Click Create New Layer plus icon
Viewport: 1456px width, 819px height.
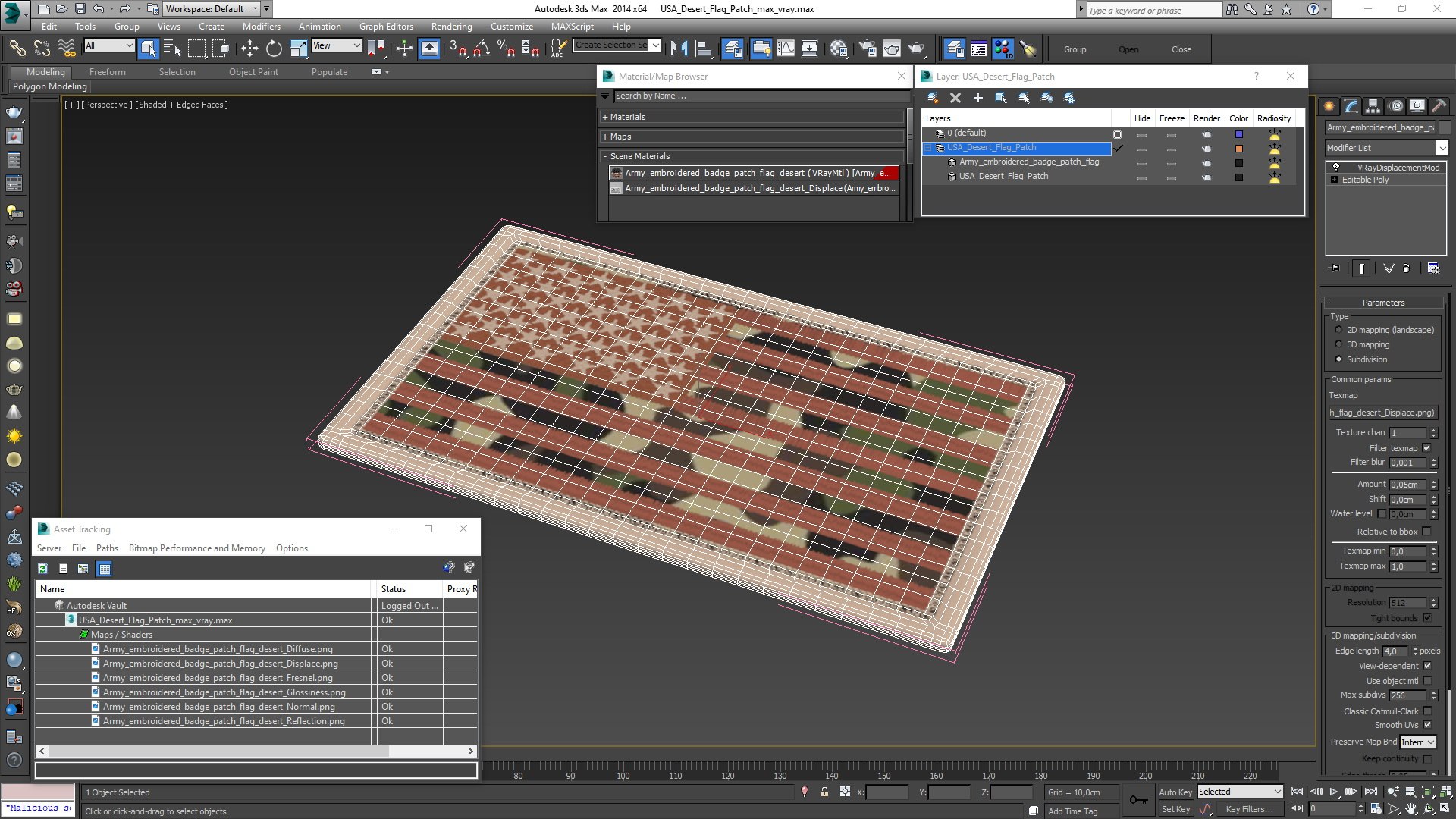point(978,98)
